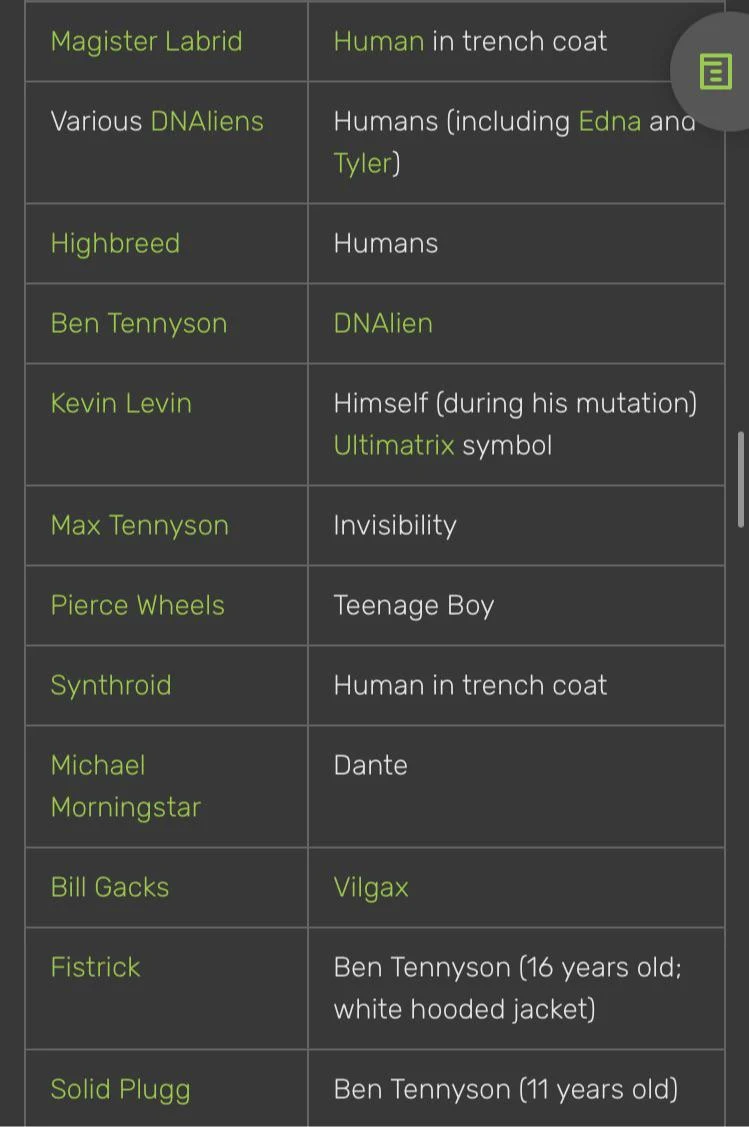749x1127 pixels.
Task: Select the Max Tennyson link
Action: (x=140, y=525)
